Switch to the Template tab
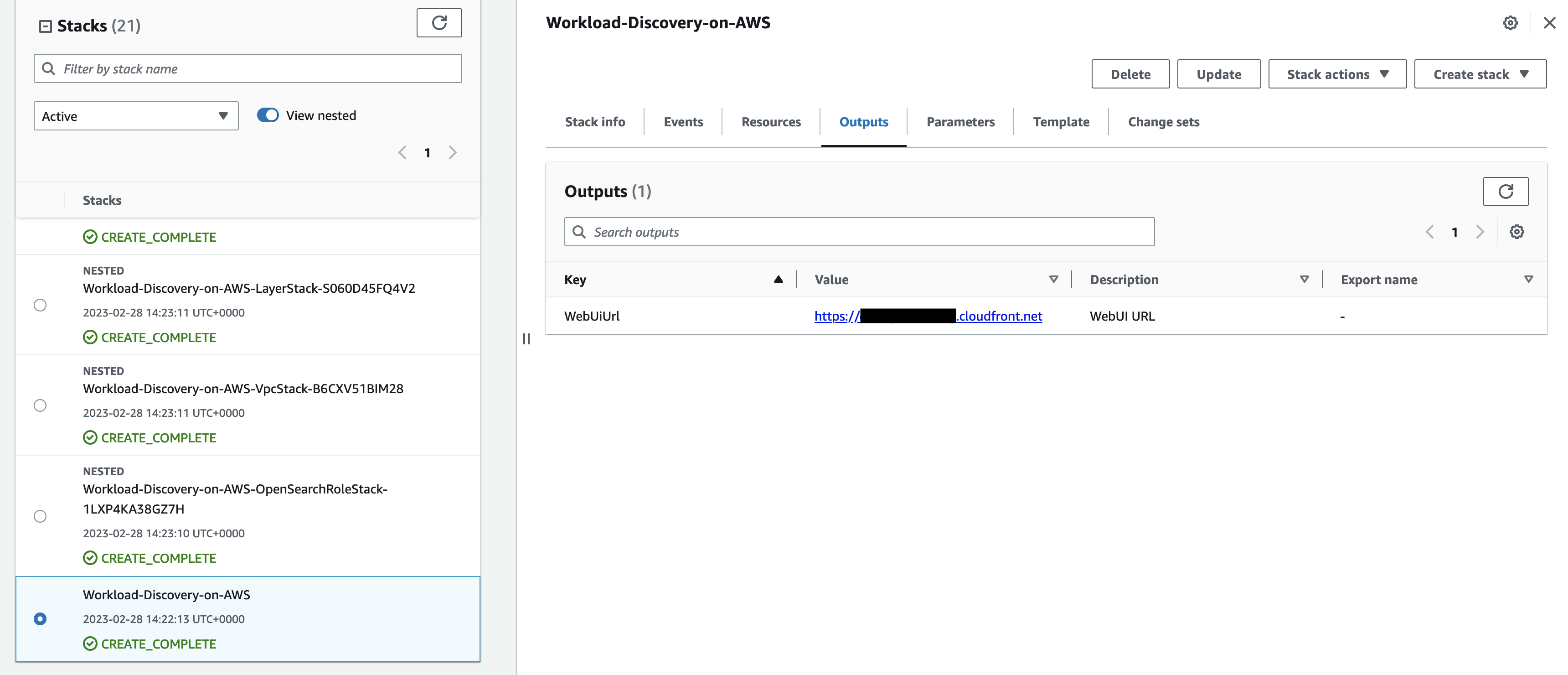The width and height of the screenshot is (1568, 675). click(1061, 121)
